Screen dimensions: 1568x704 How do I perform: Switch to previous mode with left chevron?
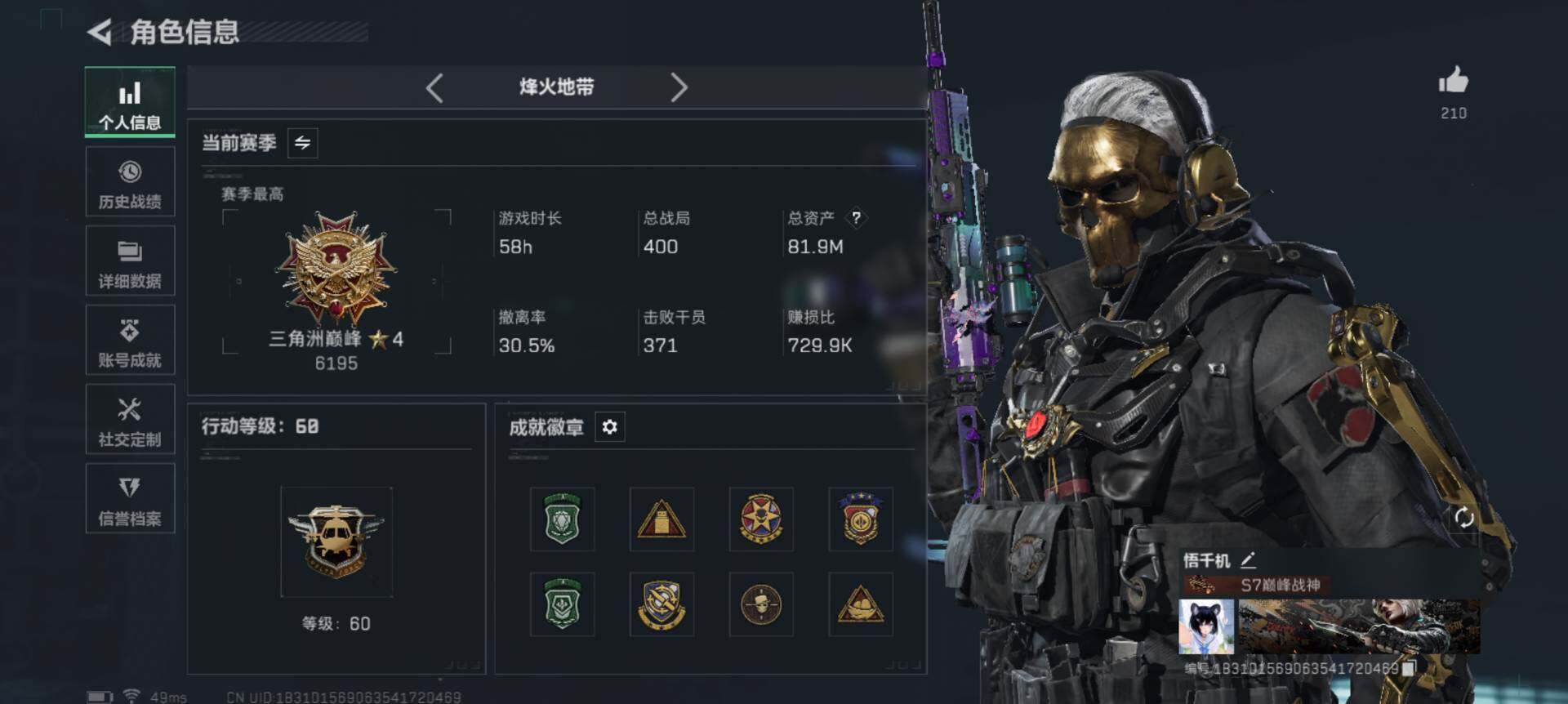pyautogui.click(x=434, y=87)
